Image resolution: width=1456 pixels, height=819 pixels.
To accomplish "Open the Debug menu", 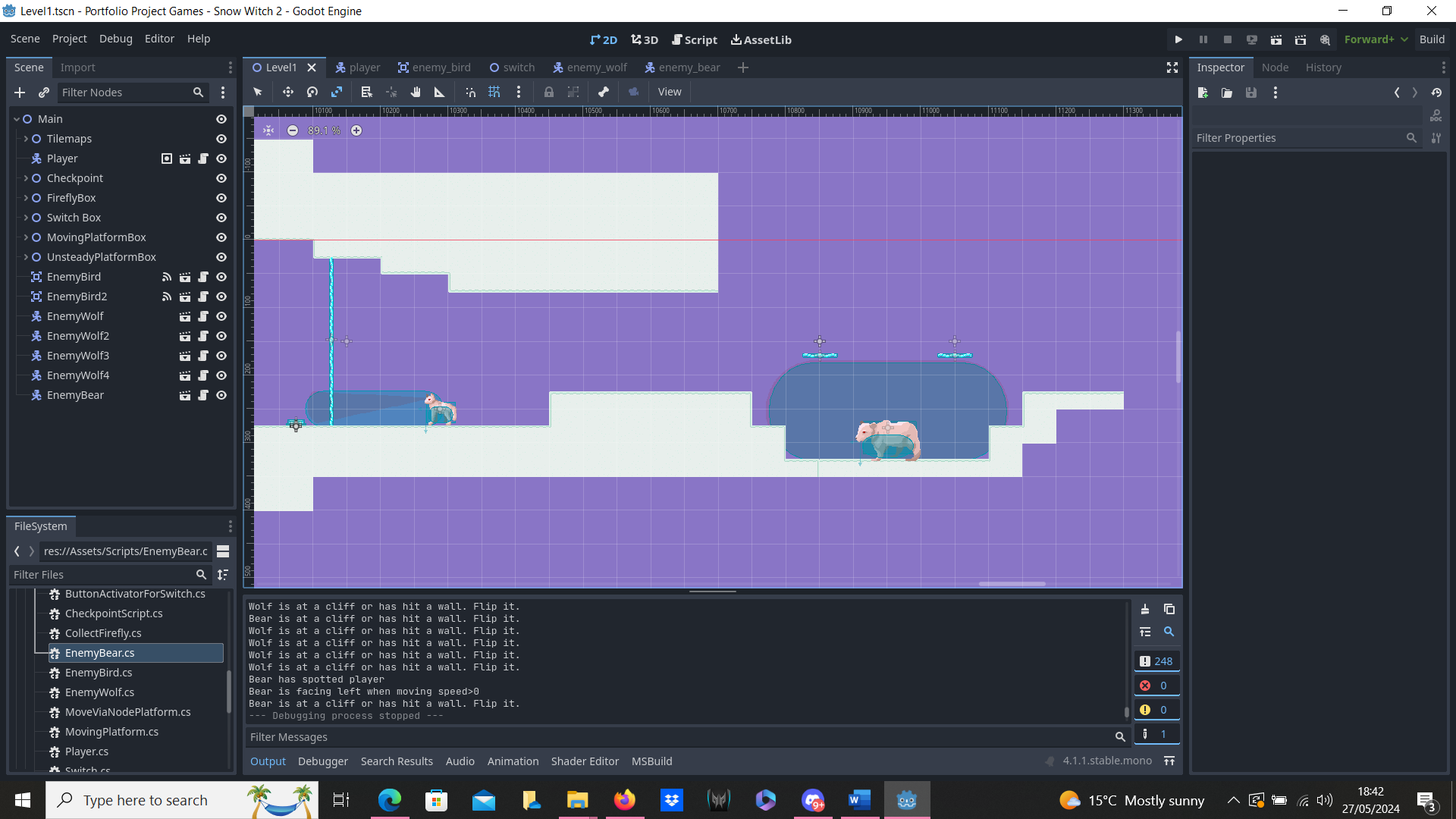I will tap(115, 39).
